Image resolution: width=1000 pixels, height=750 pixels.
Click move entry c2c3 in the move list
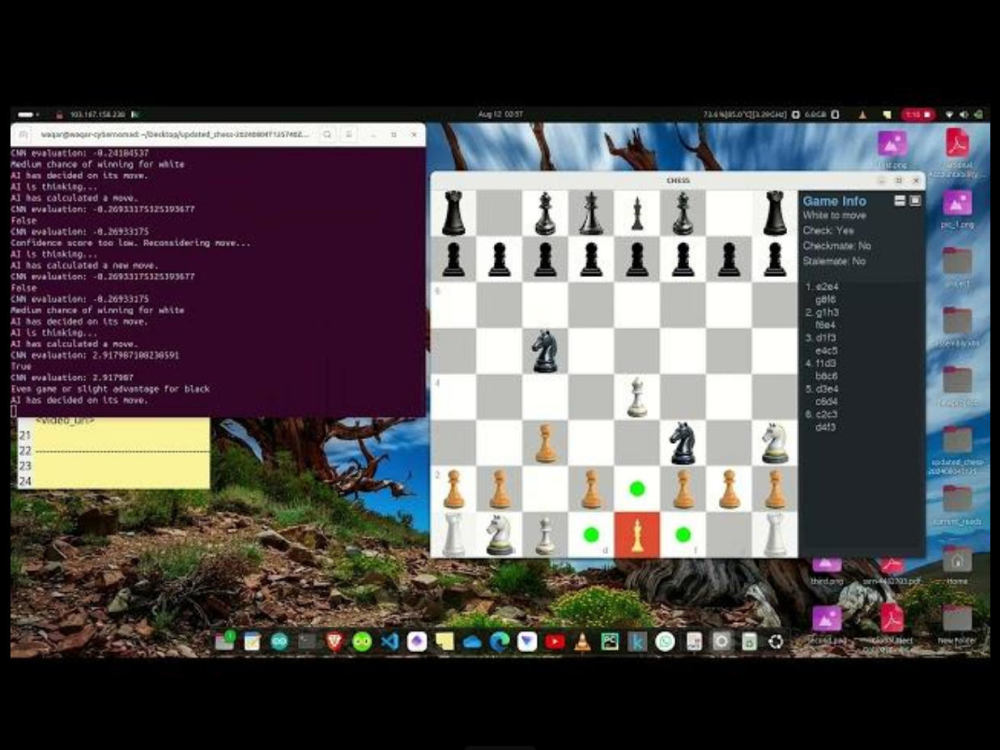coord(827,415)
